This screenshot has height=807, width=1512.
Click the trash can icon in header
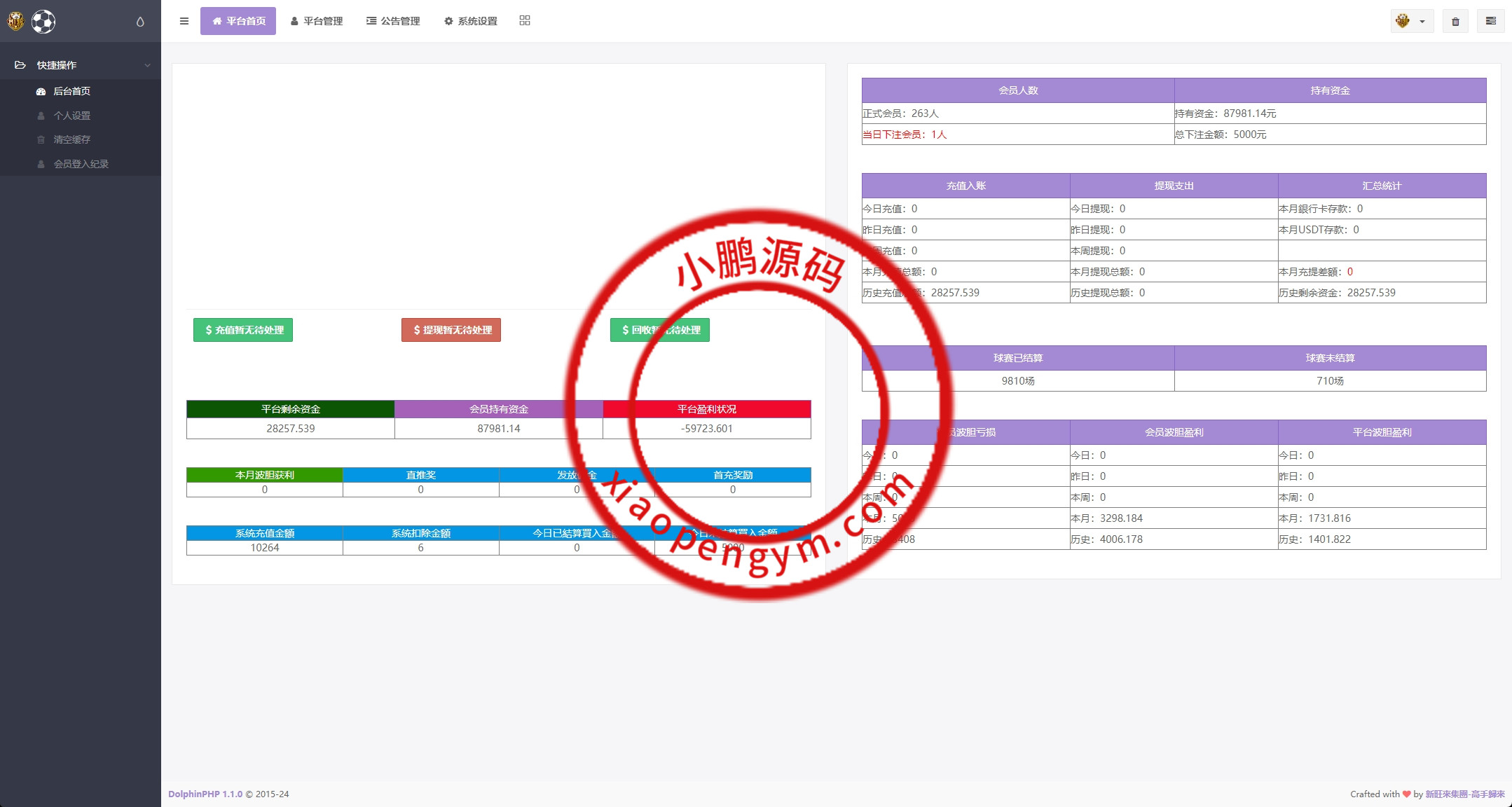1455,22
